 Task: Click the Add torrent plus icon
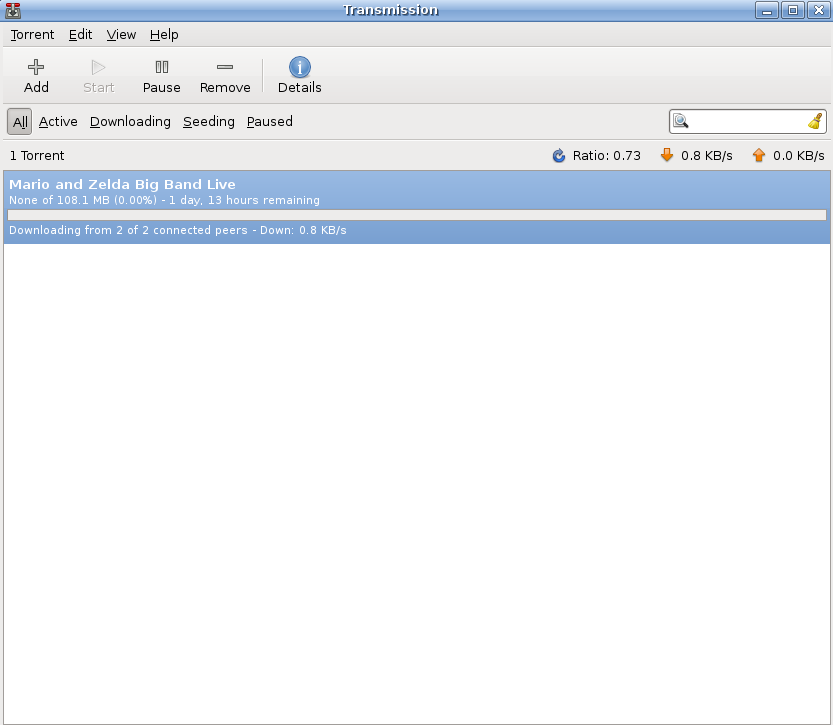[x=36, y=67]
